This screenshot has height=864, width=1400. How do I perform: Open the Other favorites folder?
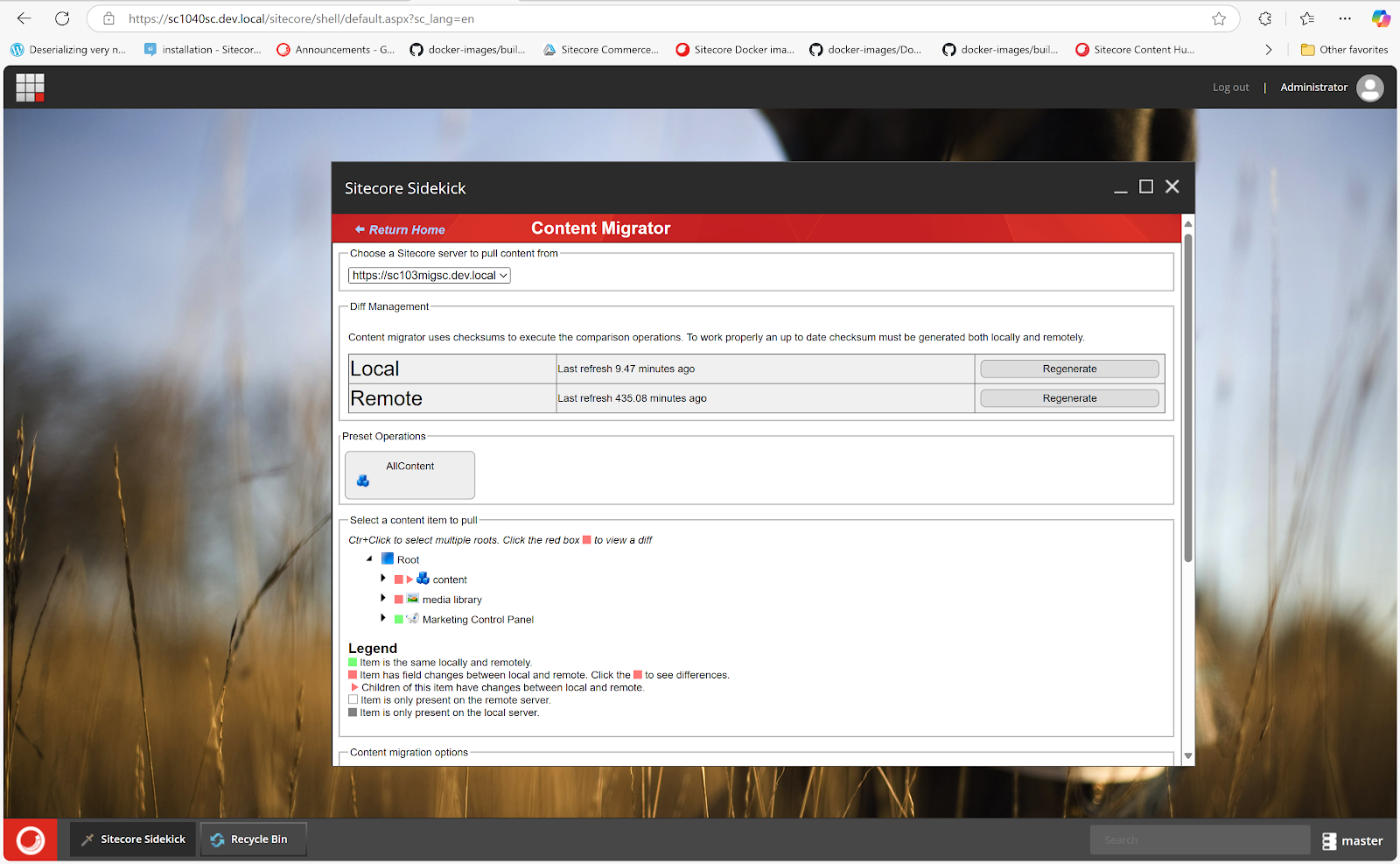pyautogui.click(x=1345, y=50)
